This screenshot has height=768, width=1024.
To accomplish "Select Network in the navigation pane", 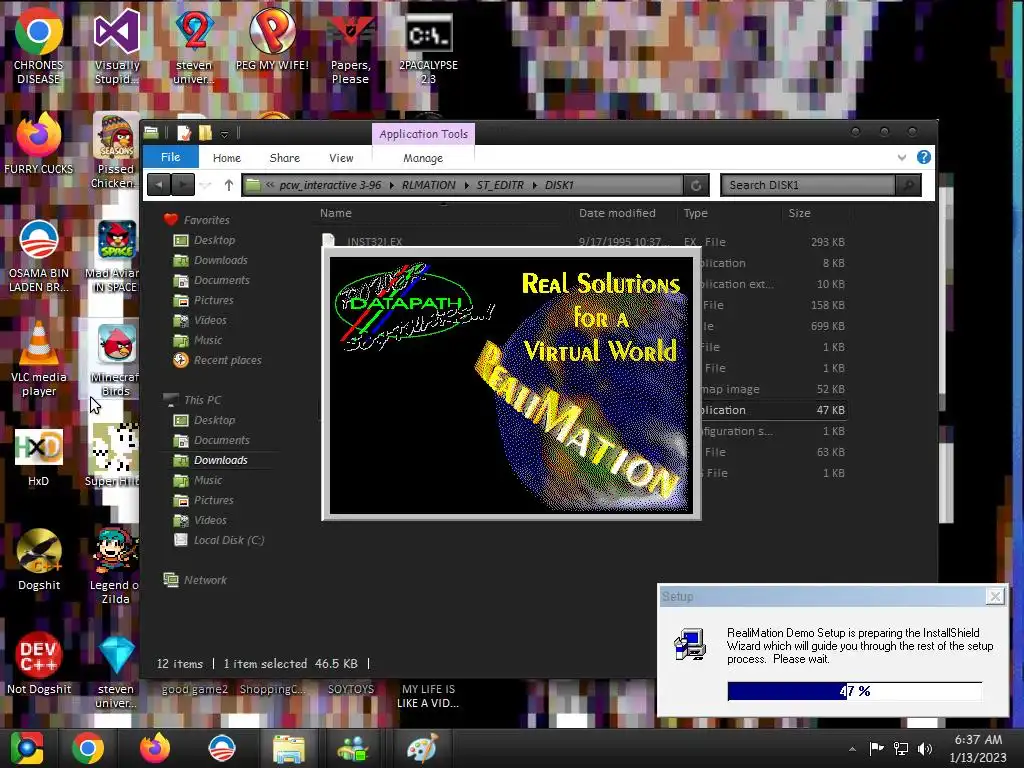I will (x=205, y=580).
